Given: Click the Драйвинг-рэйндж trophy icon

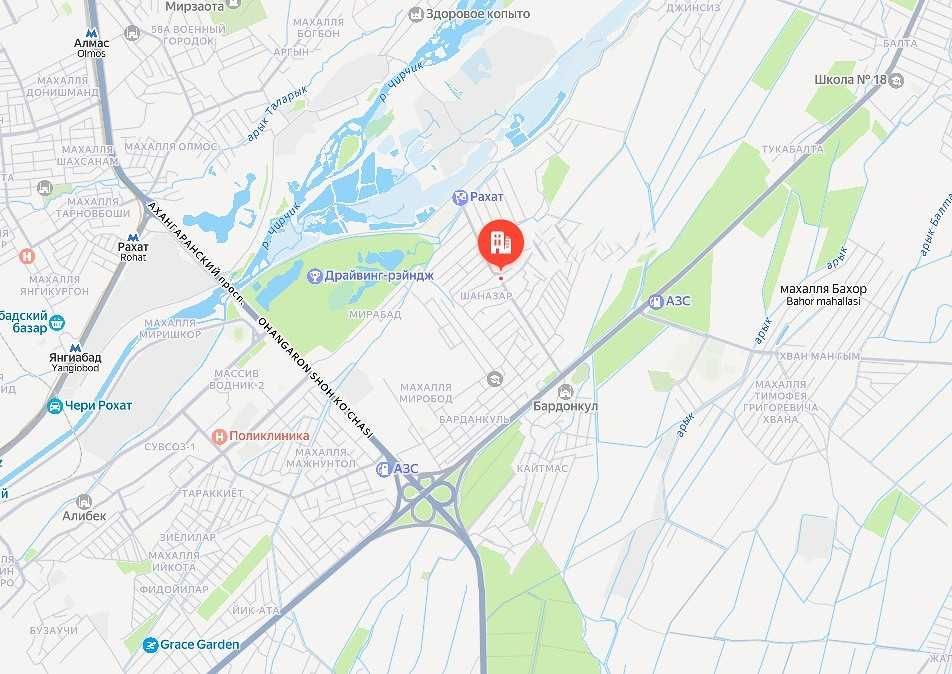Looking at the screenshot, I should click(314, 276).
